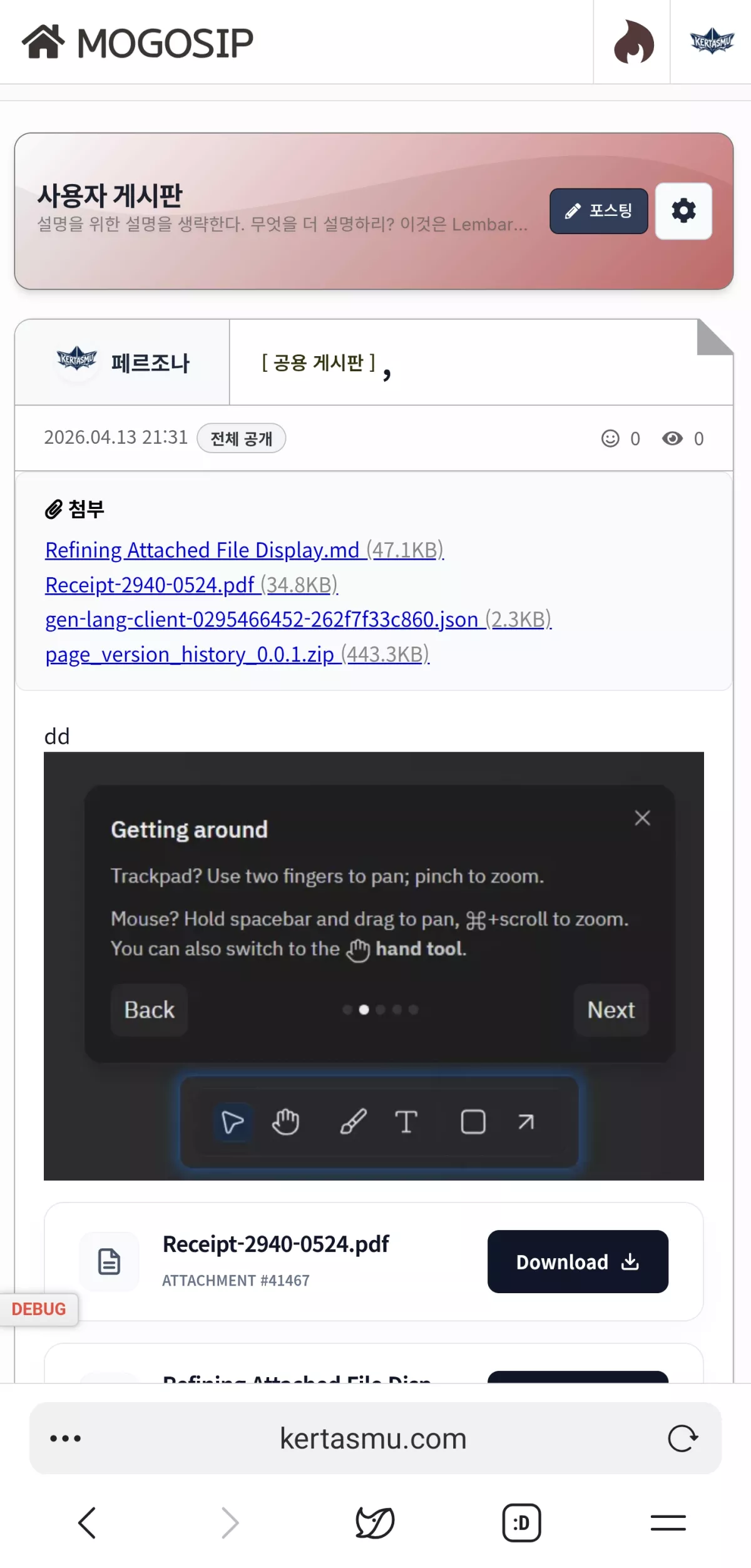Open the three-dots browser options

(x=65, y=1438)
